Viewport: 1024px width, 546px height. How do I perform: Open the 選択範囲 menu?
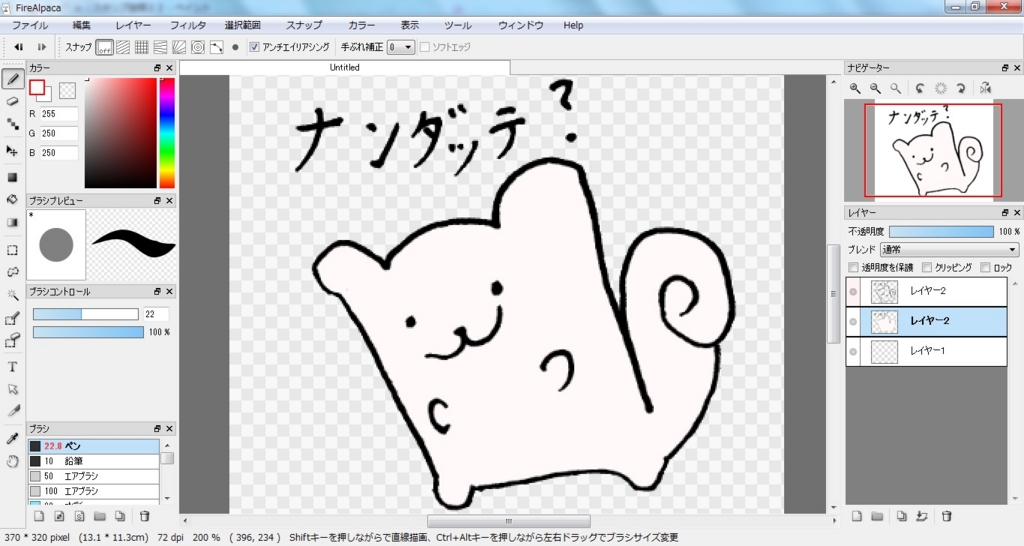[x=243, y=25]
